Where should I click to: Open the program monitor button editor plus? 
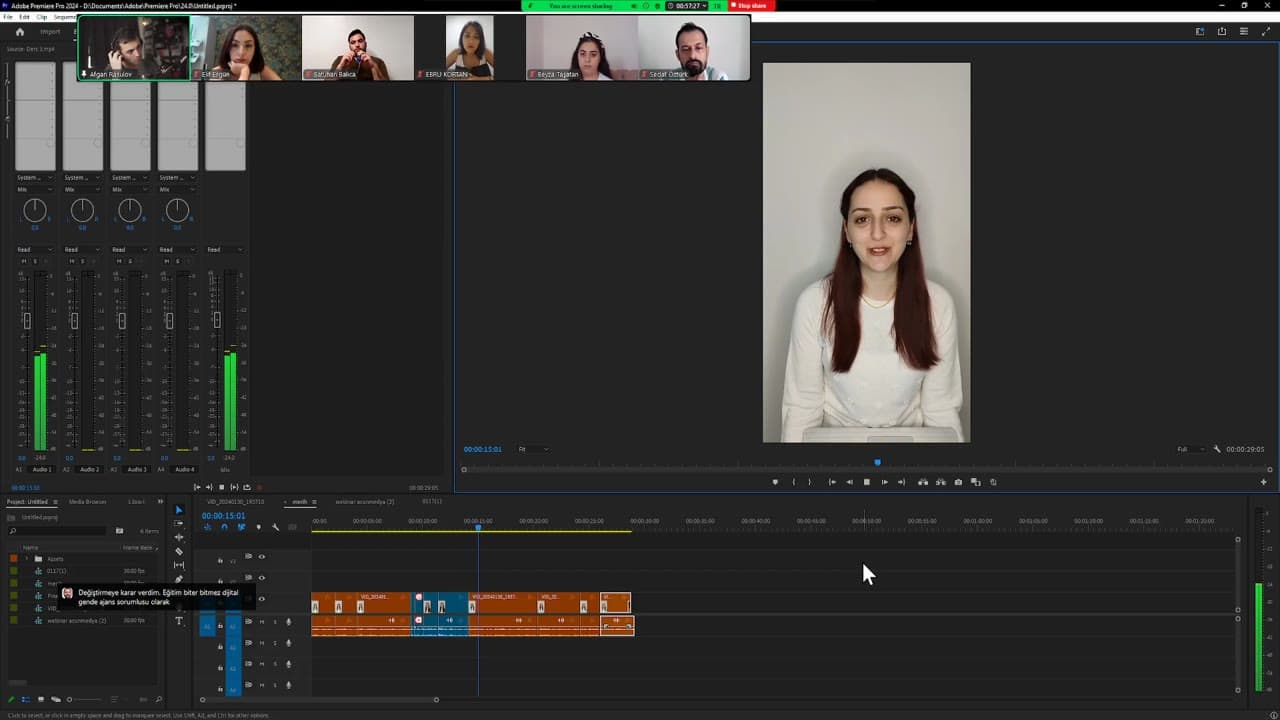[1263, 482]
